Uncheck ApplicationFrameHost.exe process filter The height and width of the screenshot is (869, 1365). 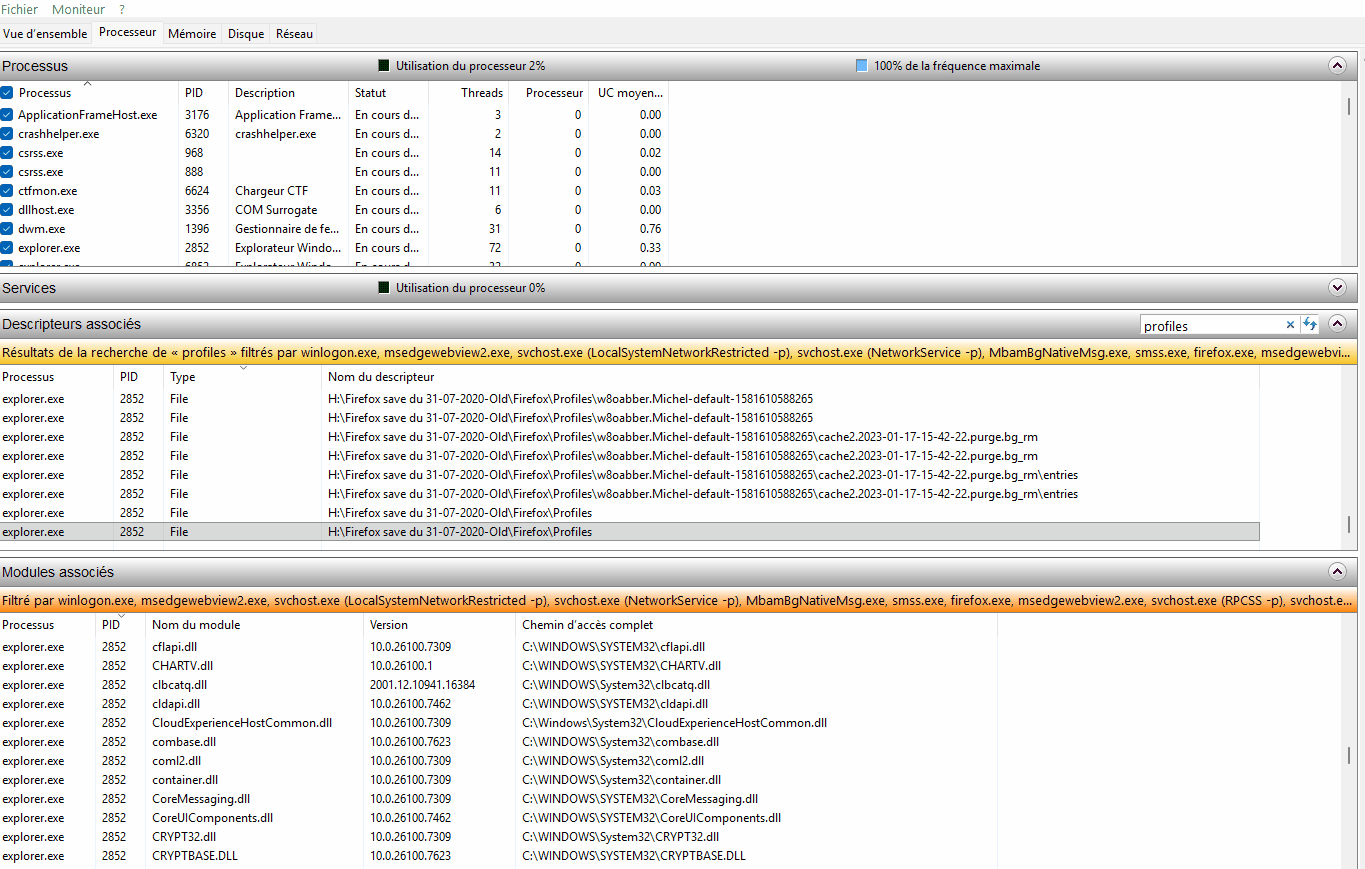(7, 115)
